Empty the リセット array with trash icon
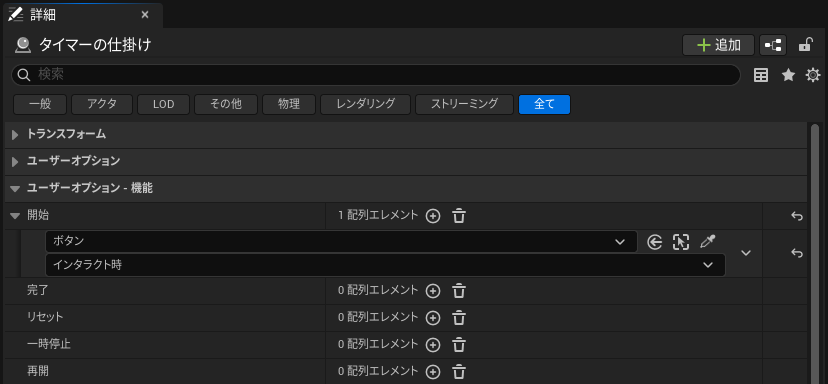Viewport: 828px width, 384px height. click(x=459, y=318)
